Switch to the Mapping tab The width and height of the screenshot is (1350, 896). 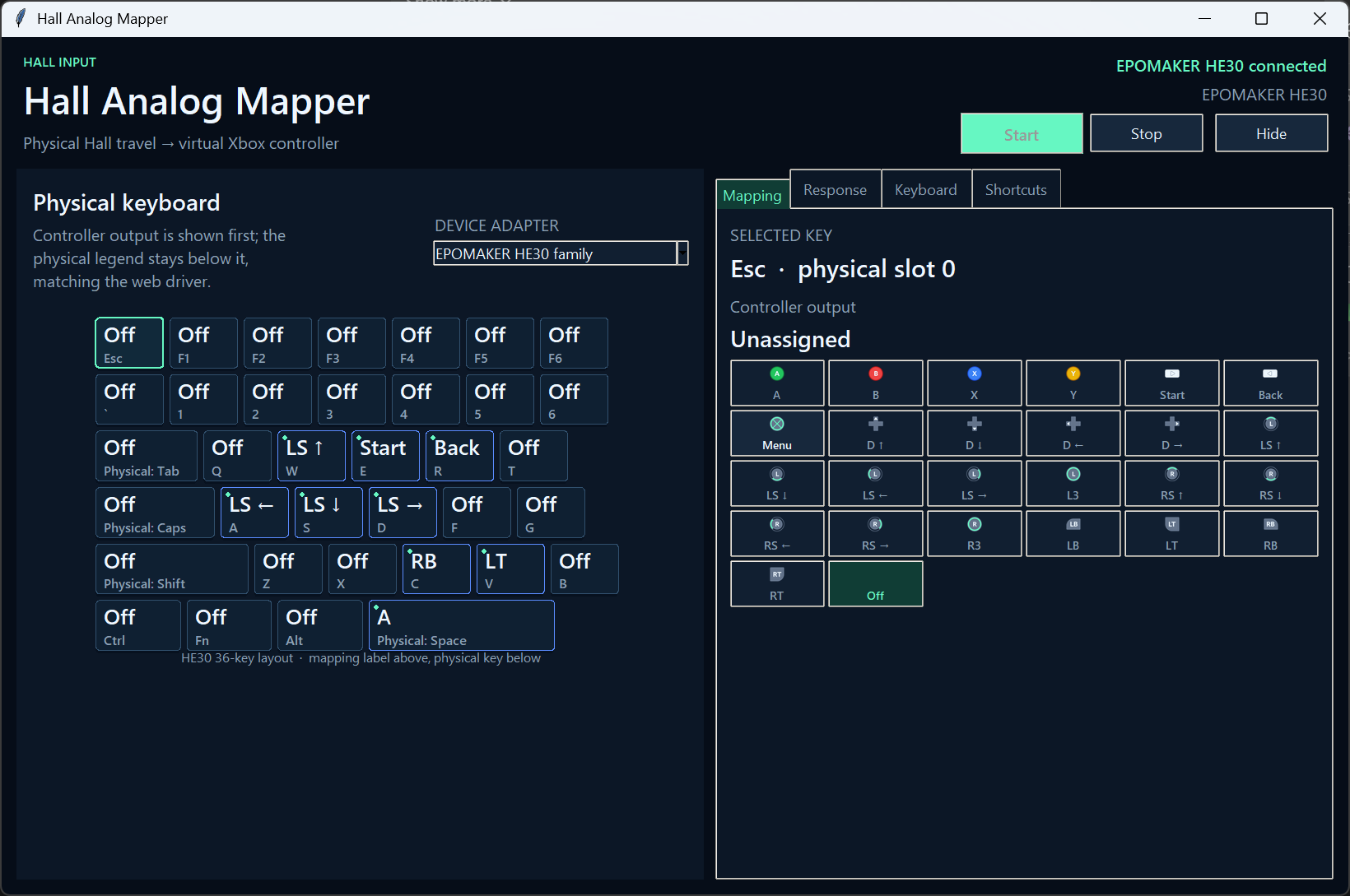pos(752,195)
